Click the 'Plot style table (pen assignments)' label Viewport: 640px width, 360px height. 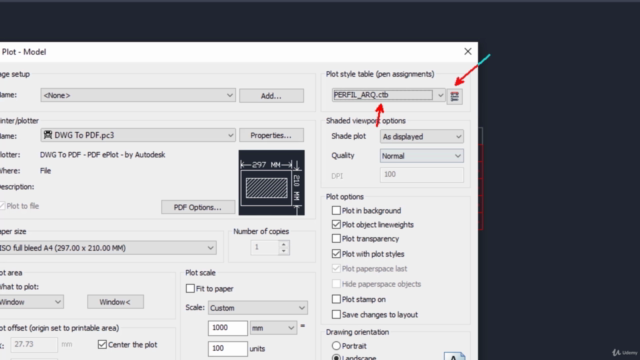[380, 74]
